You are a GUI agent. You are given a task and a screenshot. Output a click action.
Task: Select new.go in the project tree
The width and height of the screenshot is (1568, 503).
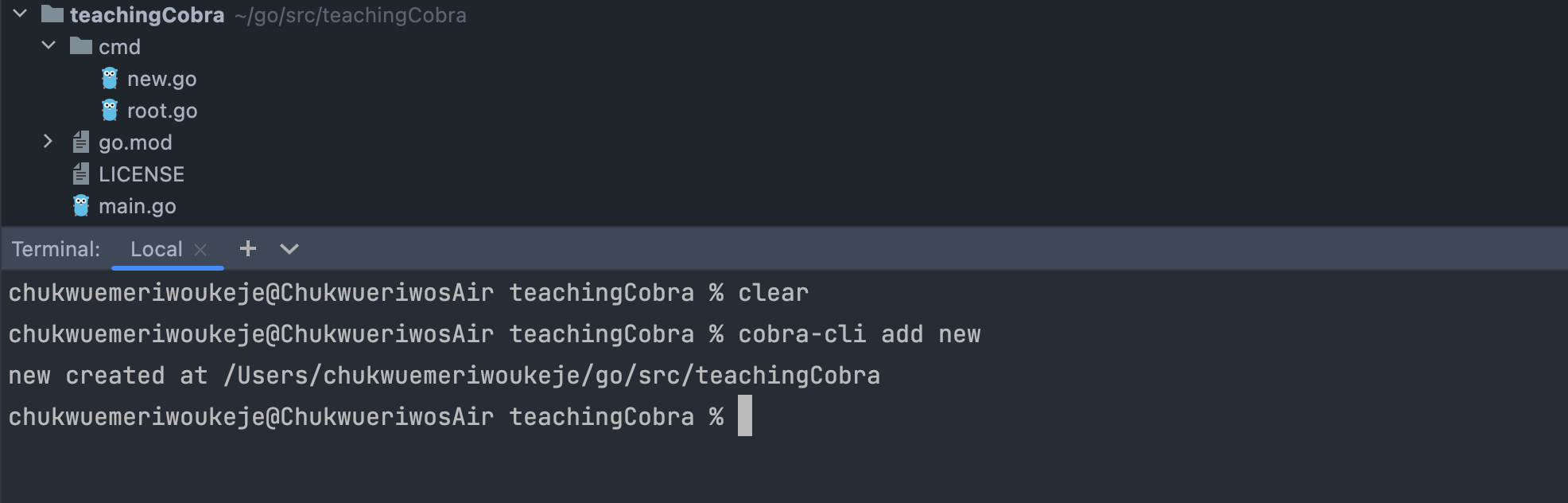pyautogui.click(x=161, y=79)
